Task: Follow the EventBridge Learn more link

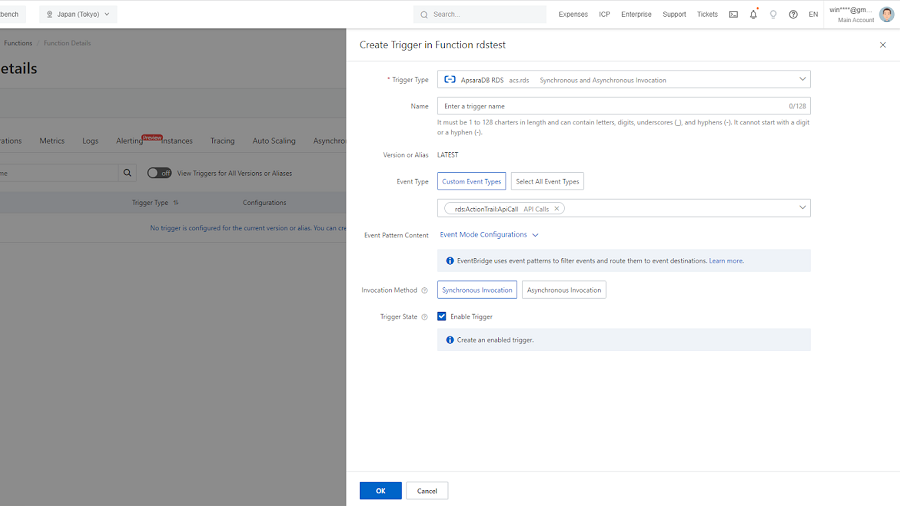Action: (726, 261)
